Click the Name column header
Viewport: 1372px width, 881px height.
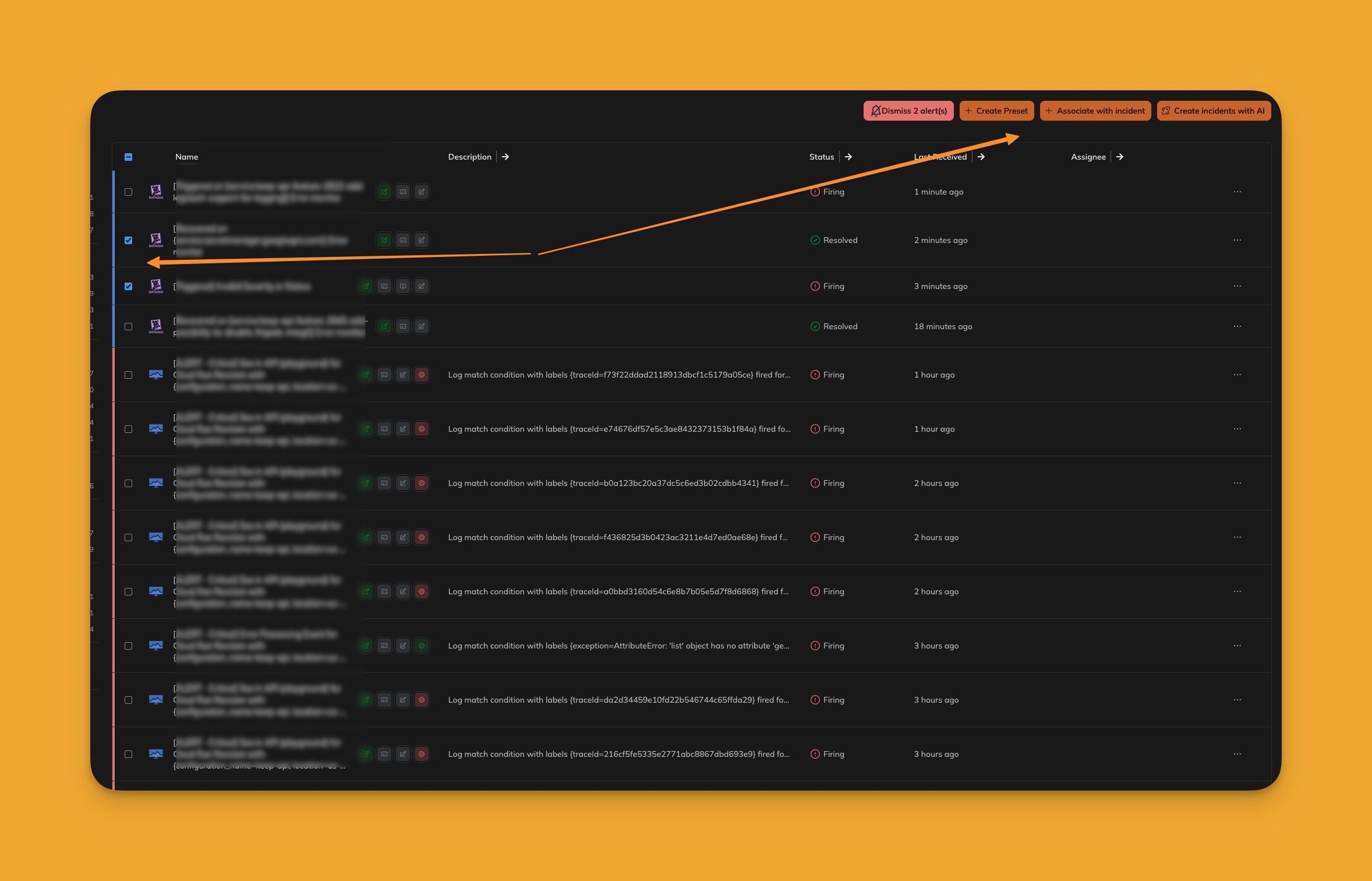187,157
